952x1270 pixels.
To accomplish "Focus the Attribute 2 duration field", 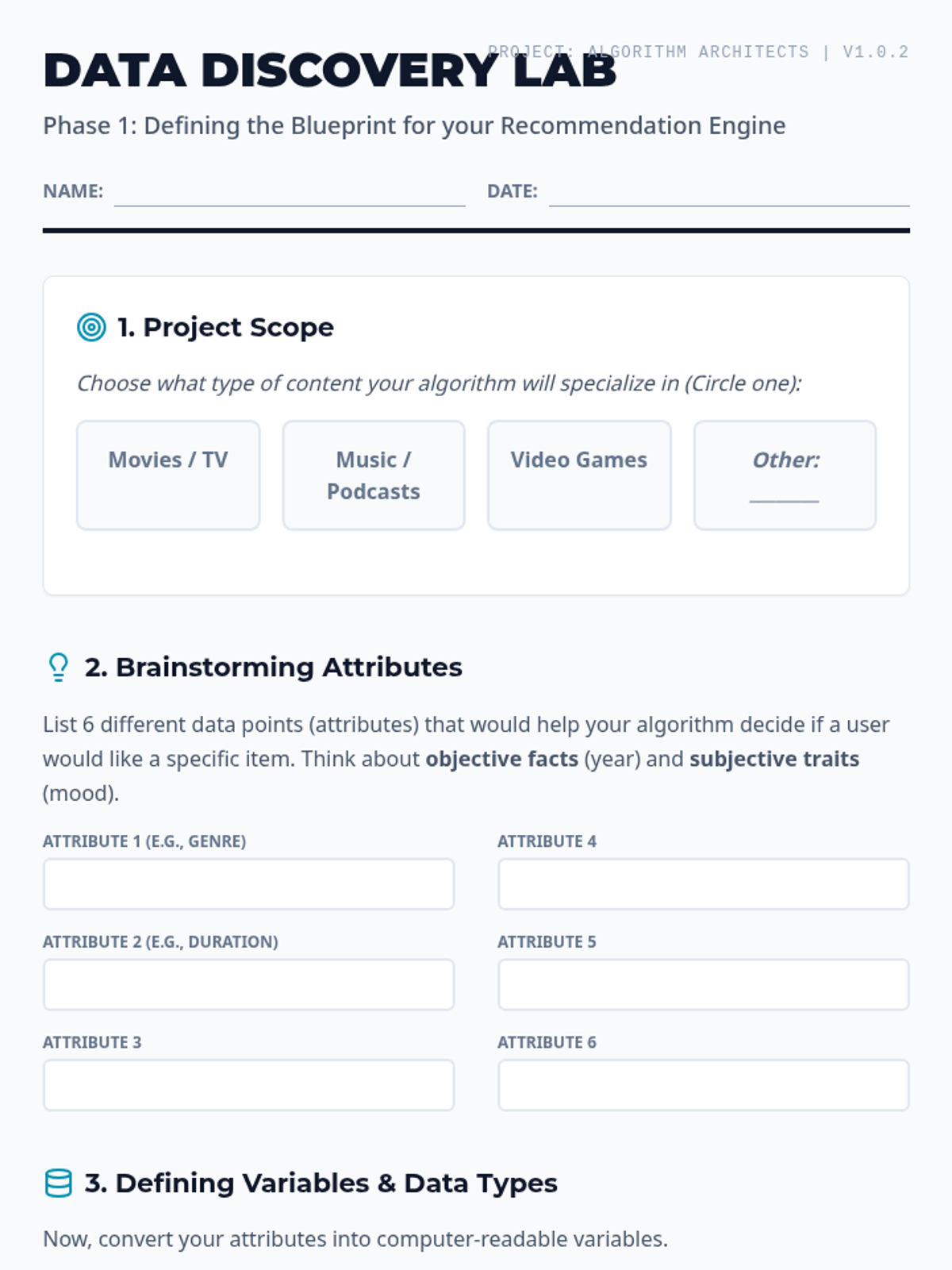I will click(x=248, y=984).
